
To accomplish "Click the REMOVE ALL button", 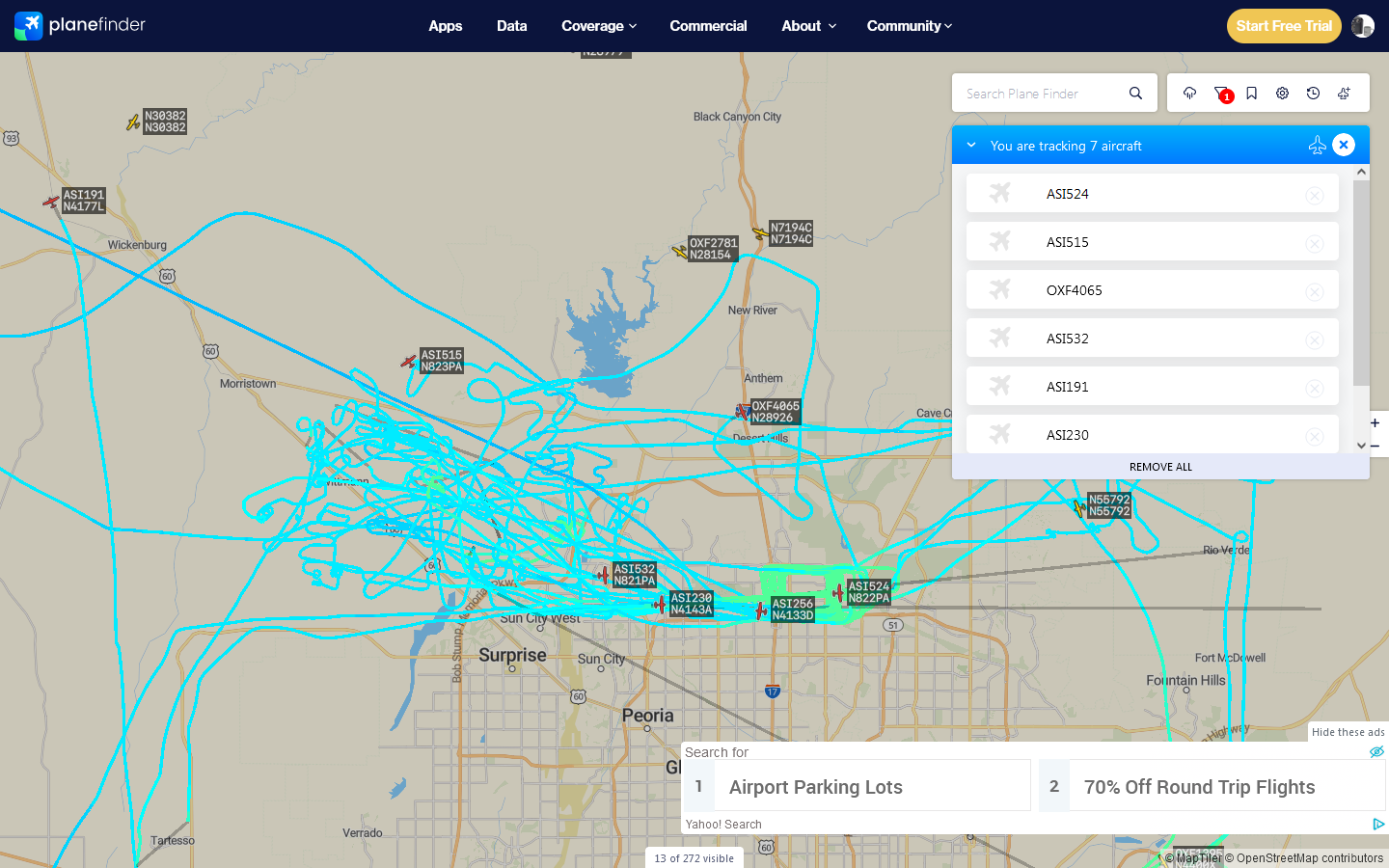I will pos(1160,467).
